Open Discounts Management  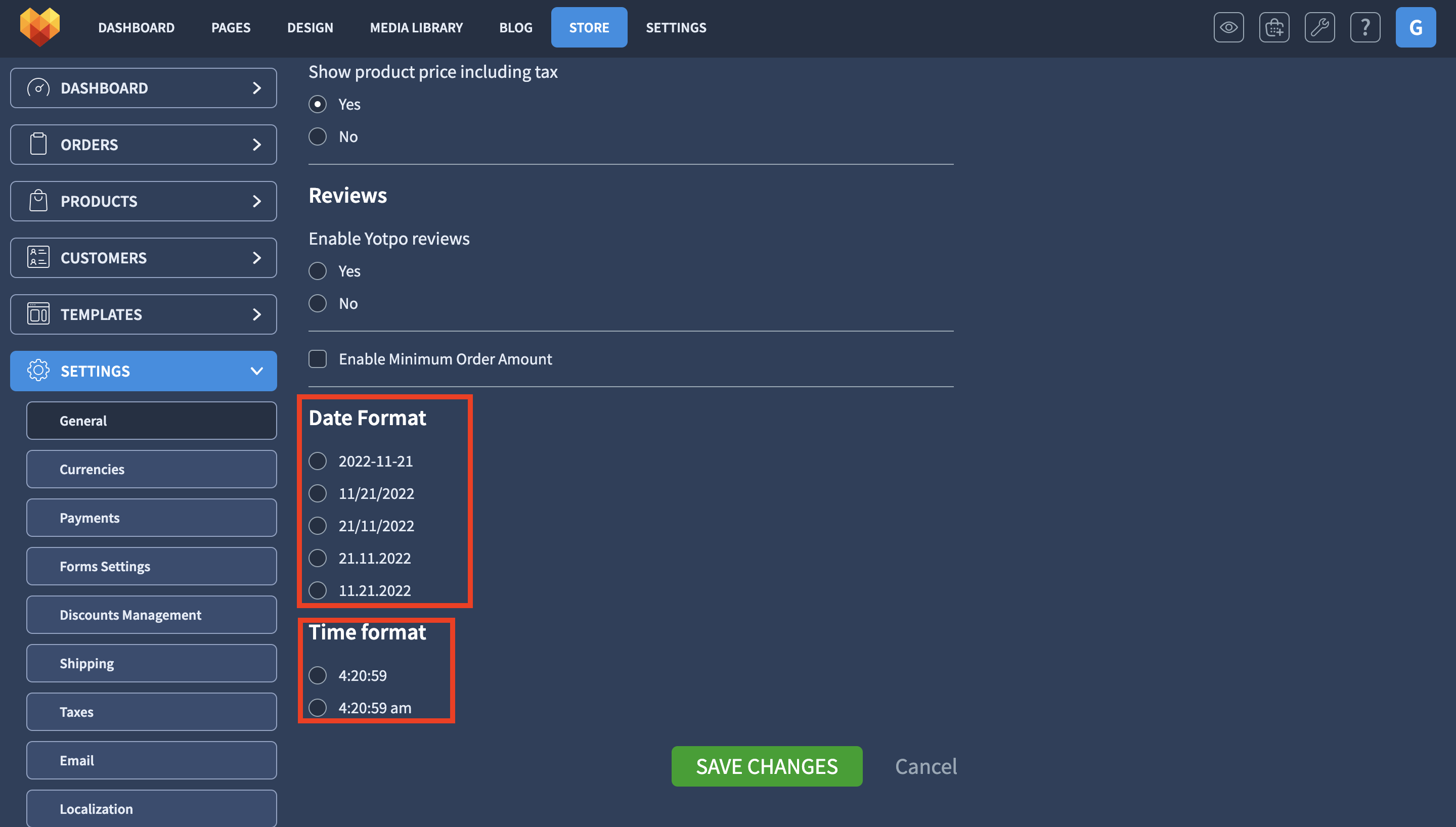(152, 615)
